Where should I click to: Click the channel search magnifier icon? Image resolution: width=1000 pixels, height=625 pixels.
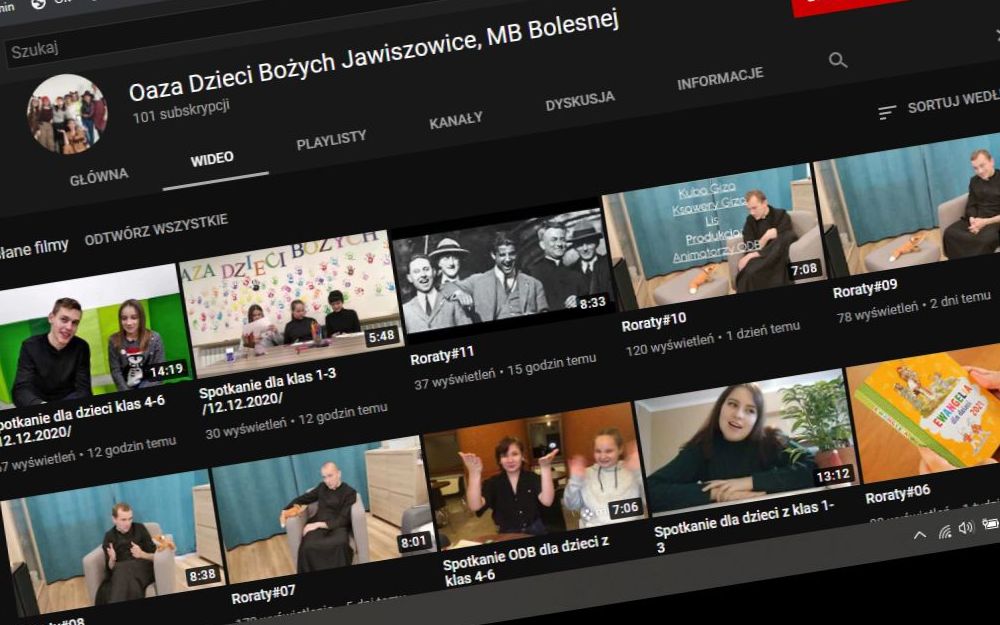[x=838, y=61]
